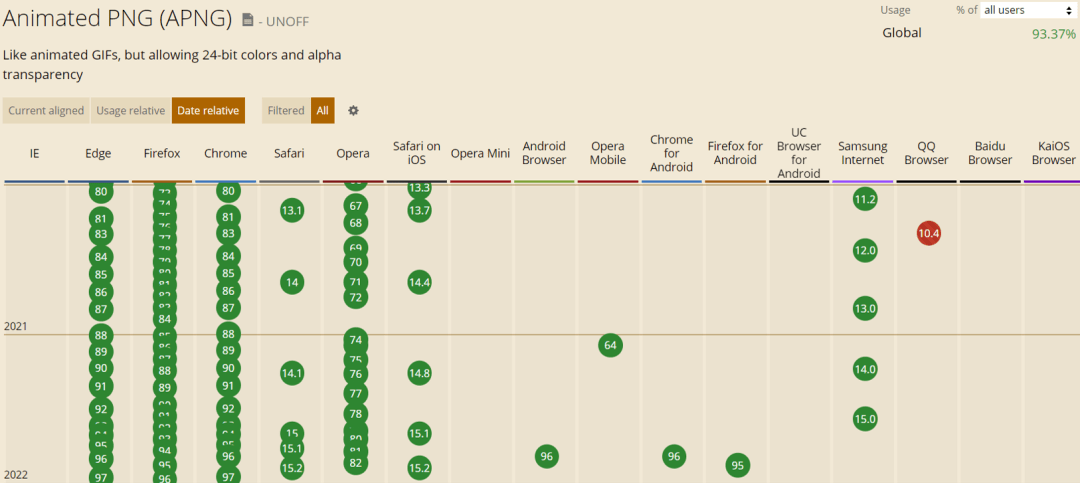Click the Android Browser 96 badge
This screenshot has height=483, width=1080.
tap(546, 457)
